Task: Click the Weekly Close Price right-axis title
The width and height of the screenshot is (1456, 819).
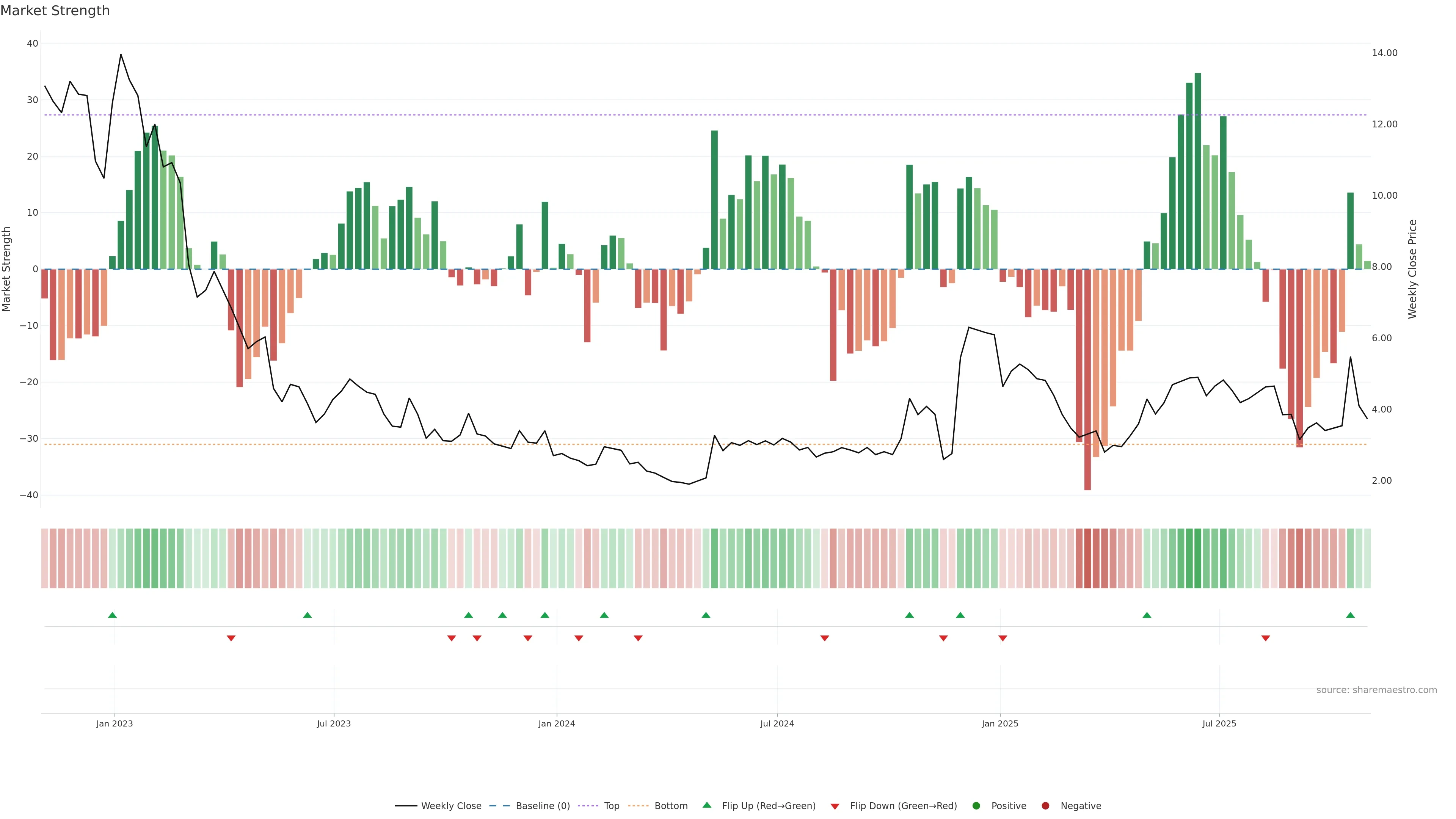Action: pyautogui.click(x=1412, y=269)
